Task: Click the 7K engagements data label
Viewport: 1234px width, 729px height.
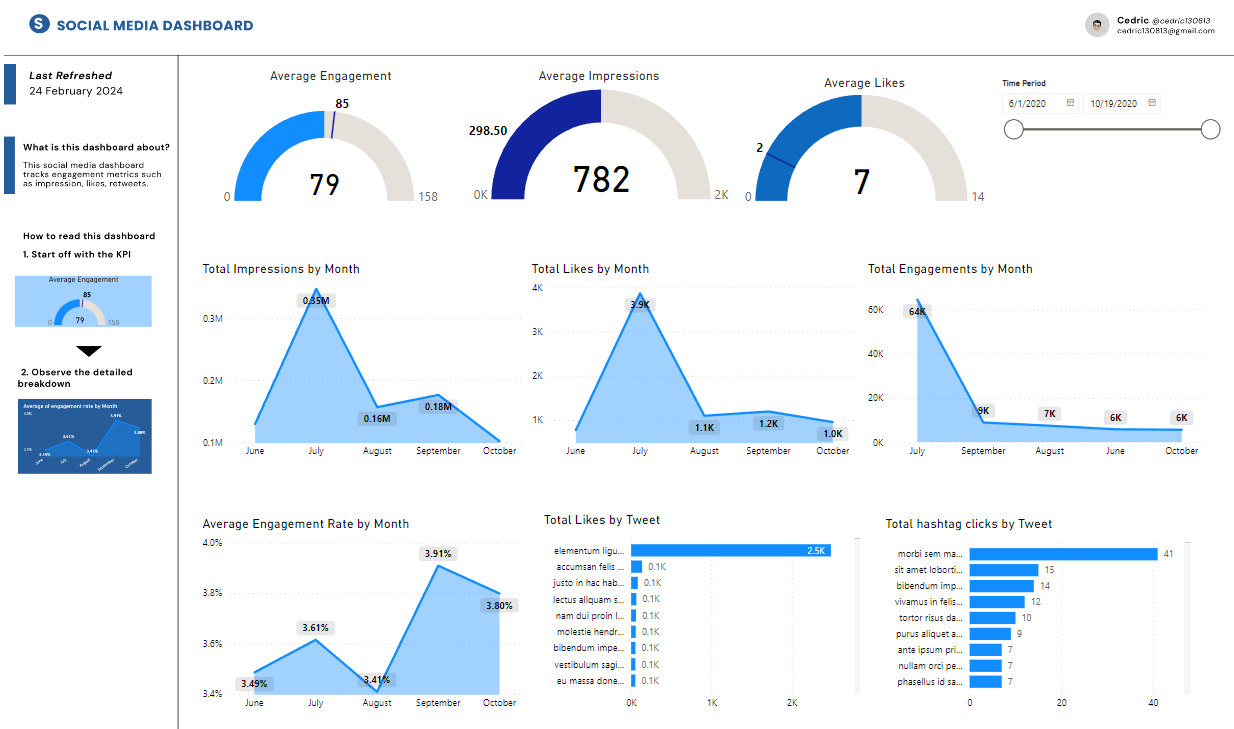Action: pyautogui.click(x=1049, y=413)
